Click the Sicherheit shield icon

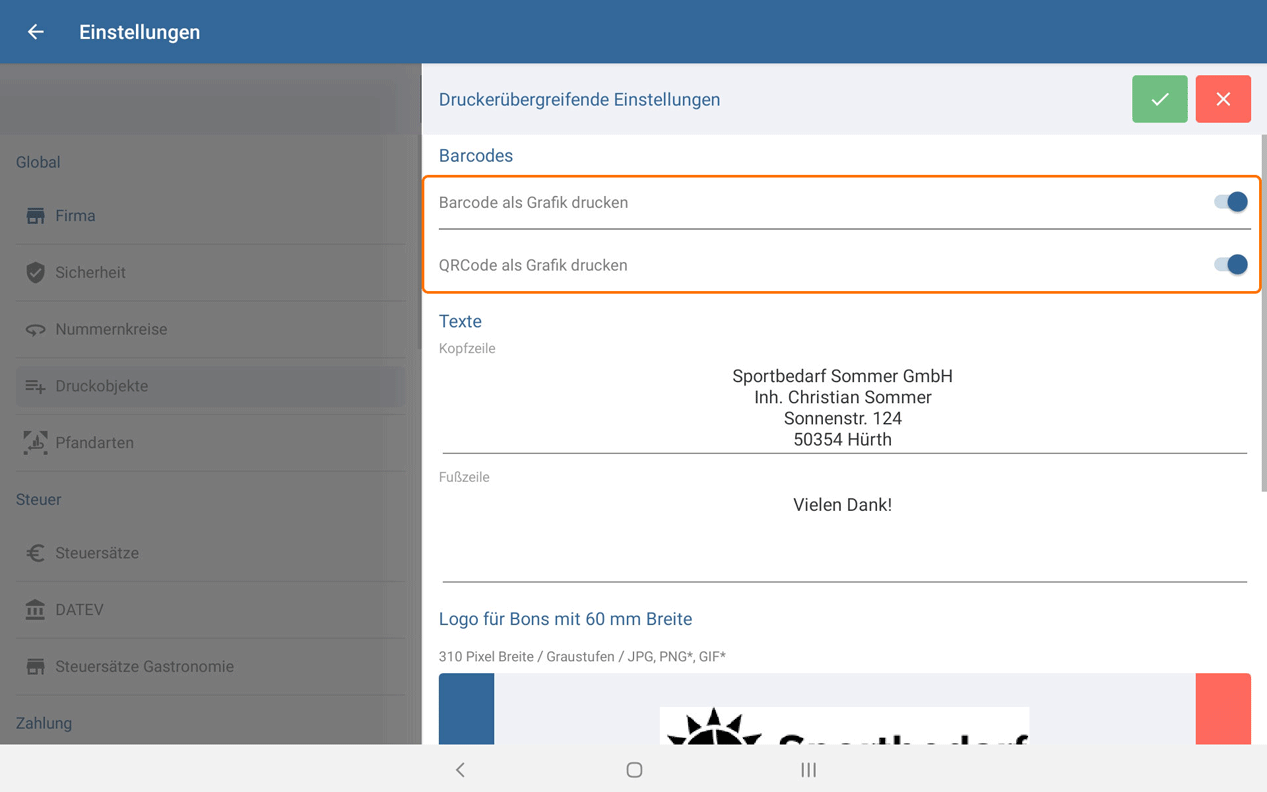click(35, 272)
